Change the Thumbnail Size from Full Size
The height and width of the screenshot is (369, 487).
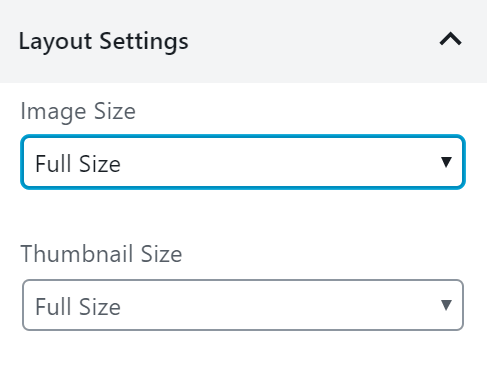click(243, 305)
